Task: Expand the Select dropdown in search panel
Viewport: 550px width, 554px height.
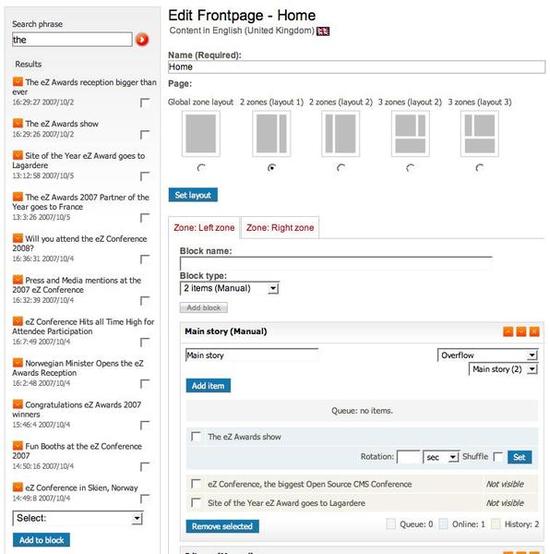Action: click(78, 518)
